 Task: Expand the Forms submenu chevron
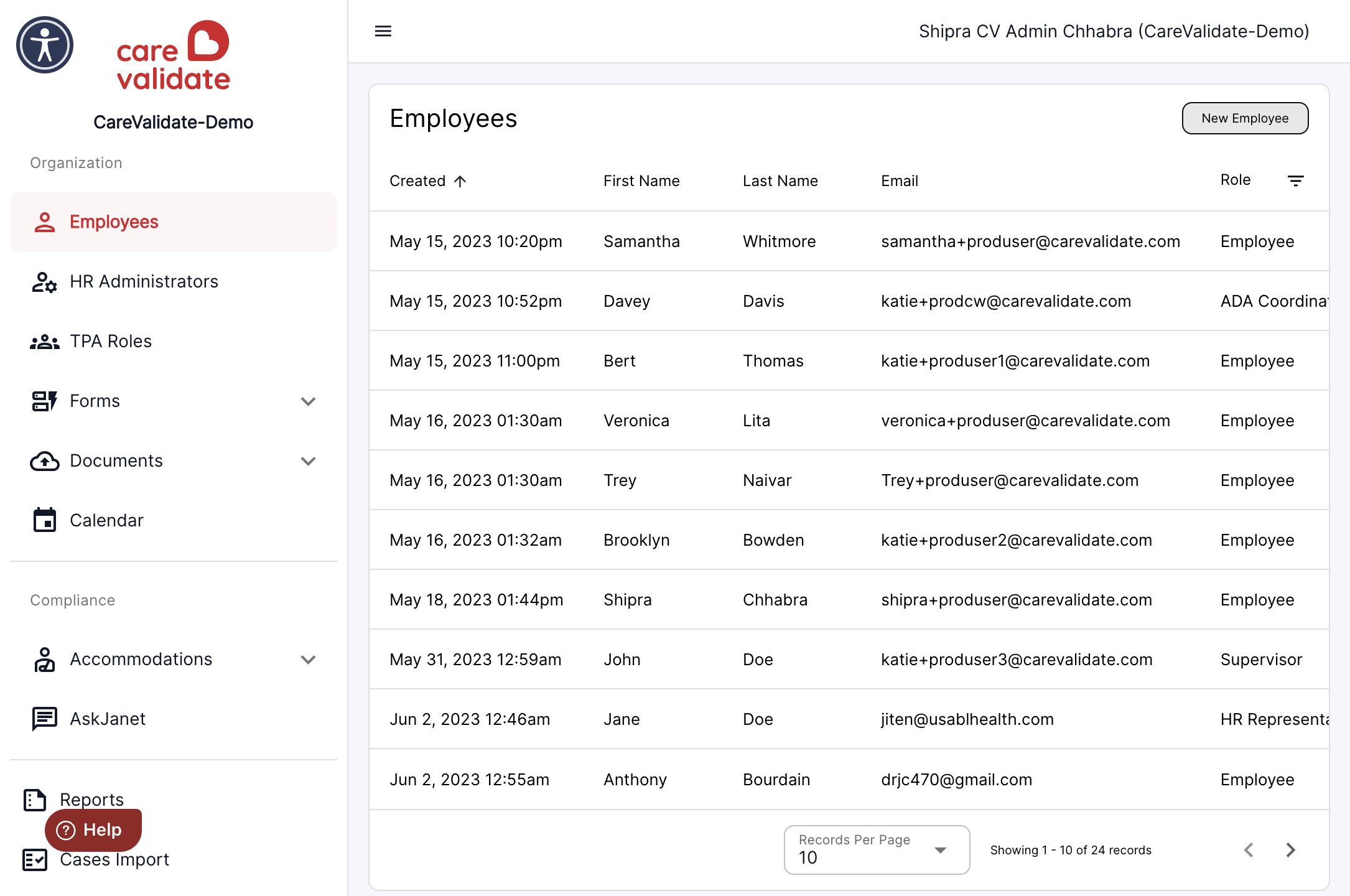[x=309, y=401]
